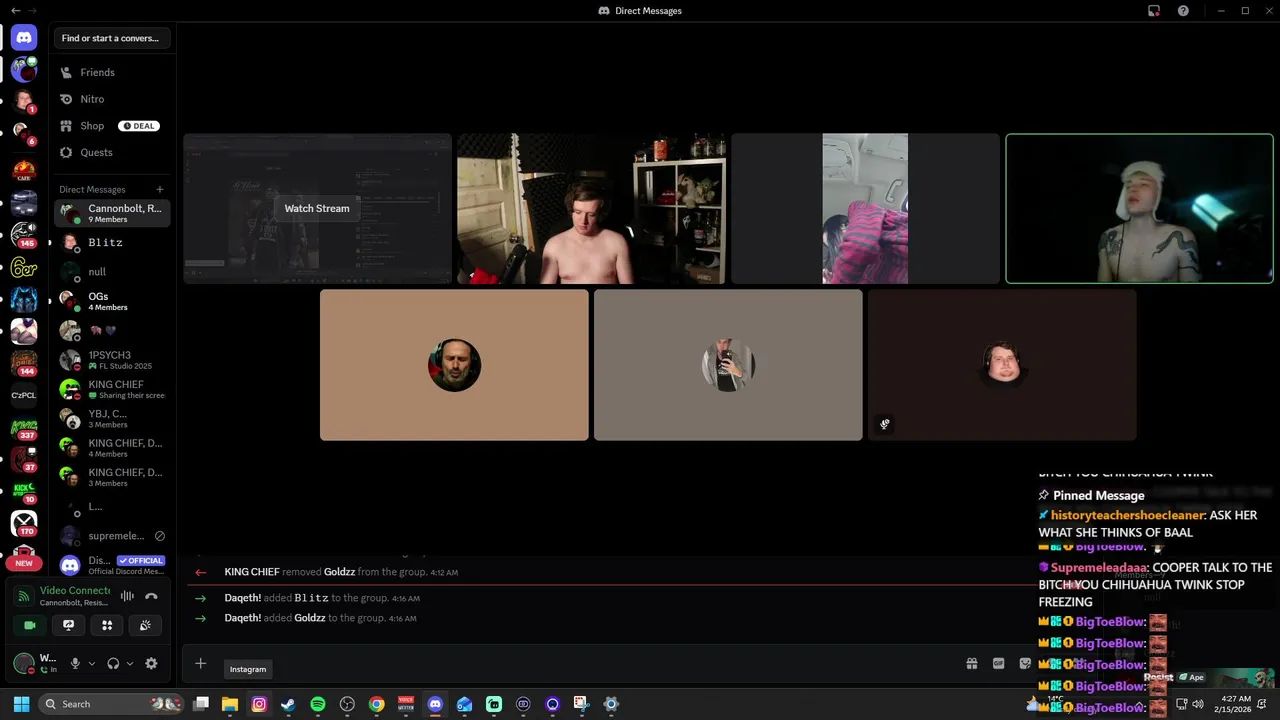Viewport: 1280px width, 720px height.
Task: Open the Windows Start menu
Action: (21, 704)
